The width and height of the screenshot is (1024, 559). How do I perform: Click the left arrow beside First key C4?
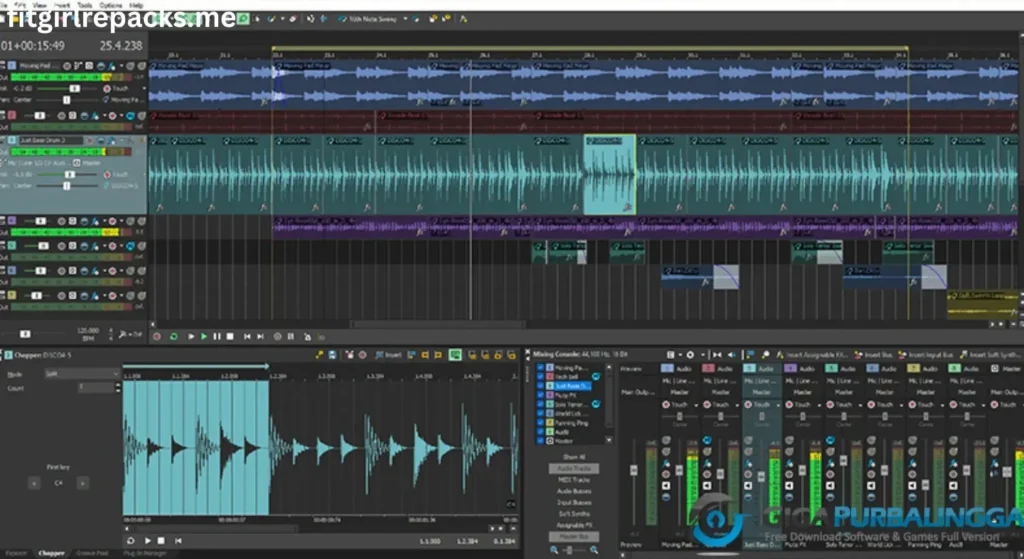(x=34, y=483)
